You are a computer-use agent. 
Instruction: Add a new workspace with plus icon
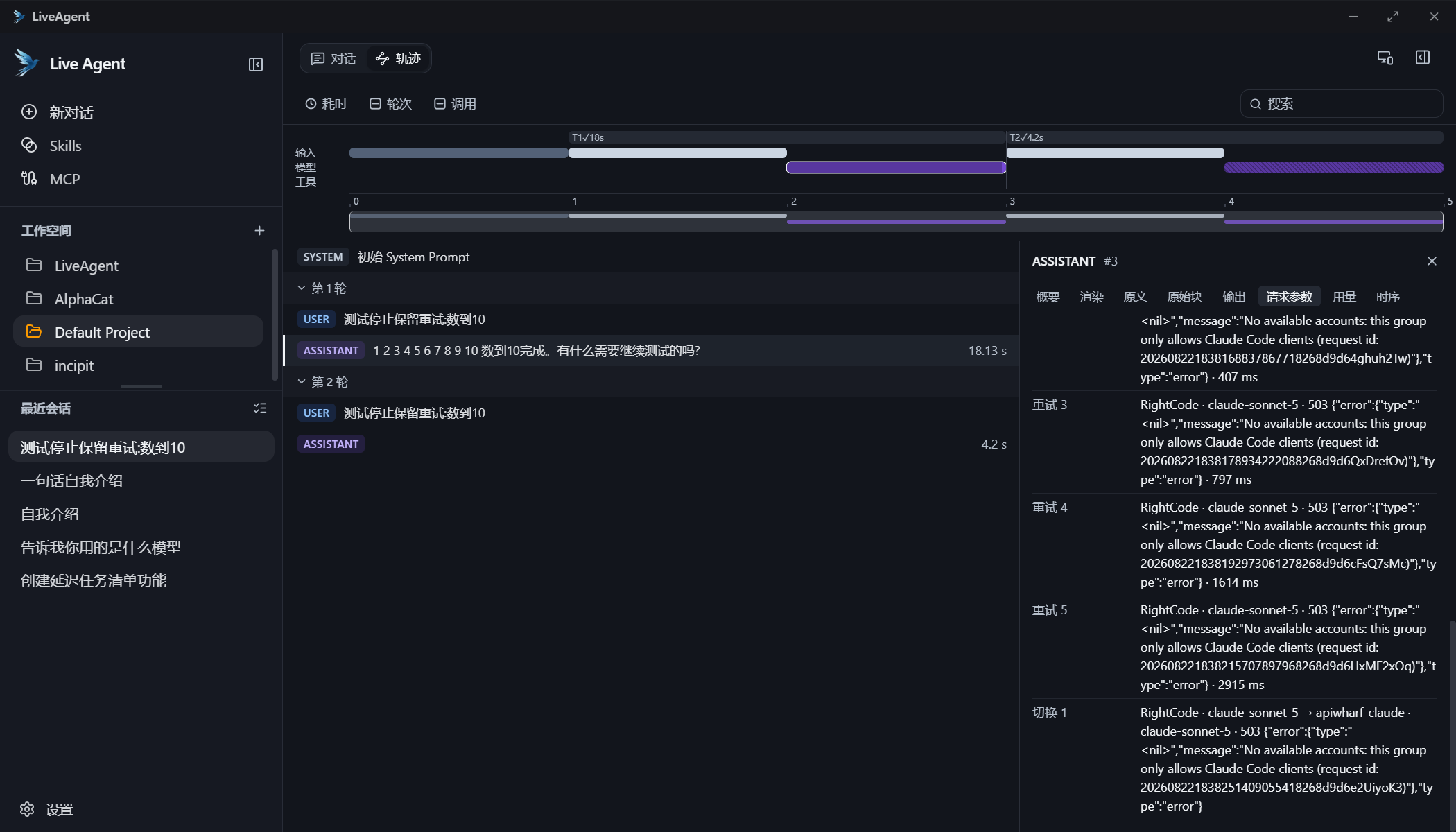click(259, 231)
